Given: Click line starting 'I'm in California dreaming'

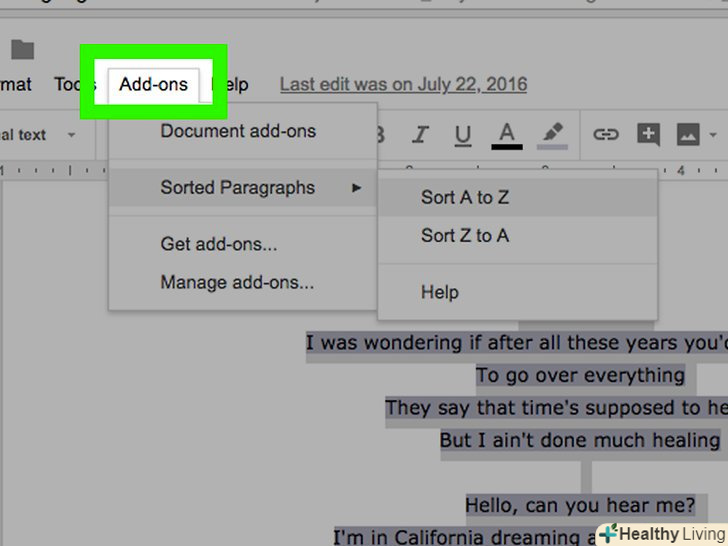Looking at the screenshot, I should (464, 536).
